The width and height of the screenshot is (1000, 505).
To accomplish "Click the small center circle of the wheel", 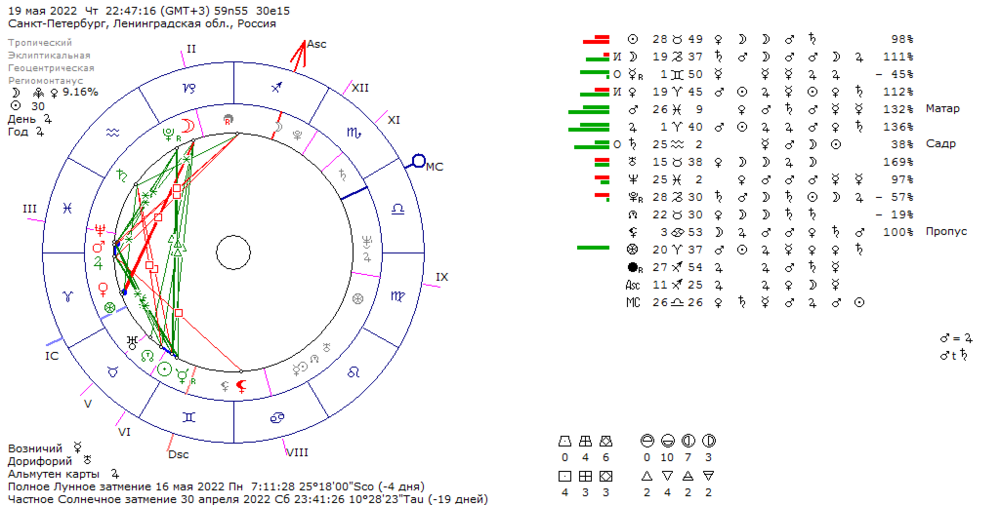I will point(233,252).
